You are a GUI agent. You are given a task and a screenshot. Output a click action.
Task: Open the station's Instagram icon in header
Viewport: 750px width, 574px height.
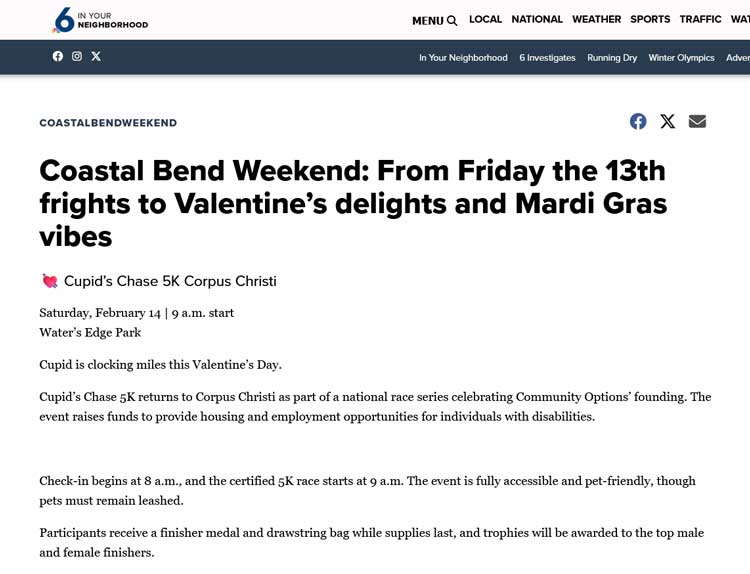tap(77, 57)
